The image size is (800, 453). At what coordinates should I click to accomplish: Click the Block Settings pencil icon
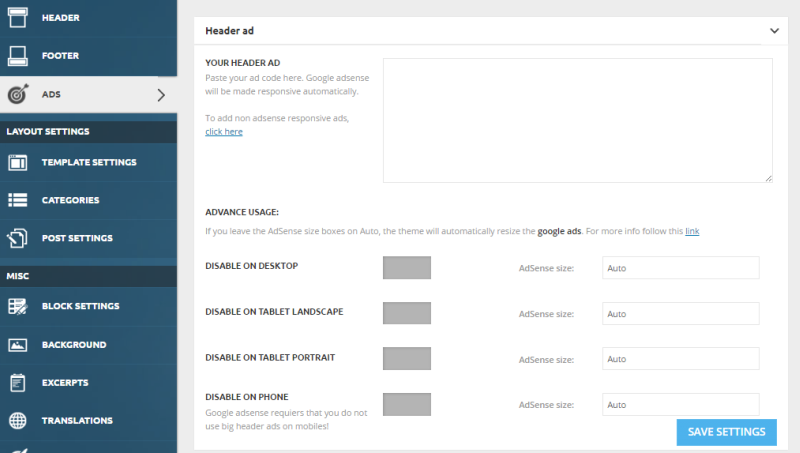pos(17,306)
